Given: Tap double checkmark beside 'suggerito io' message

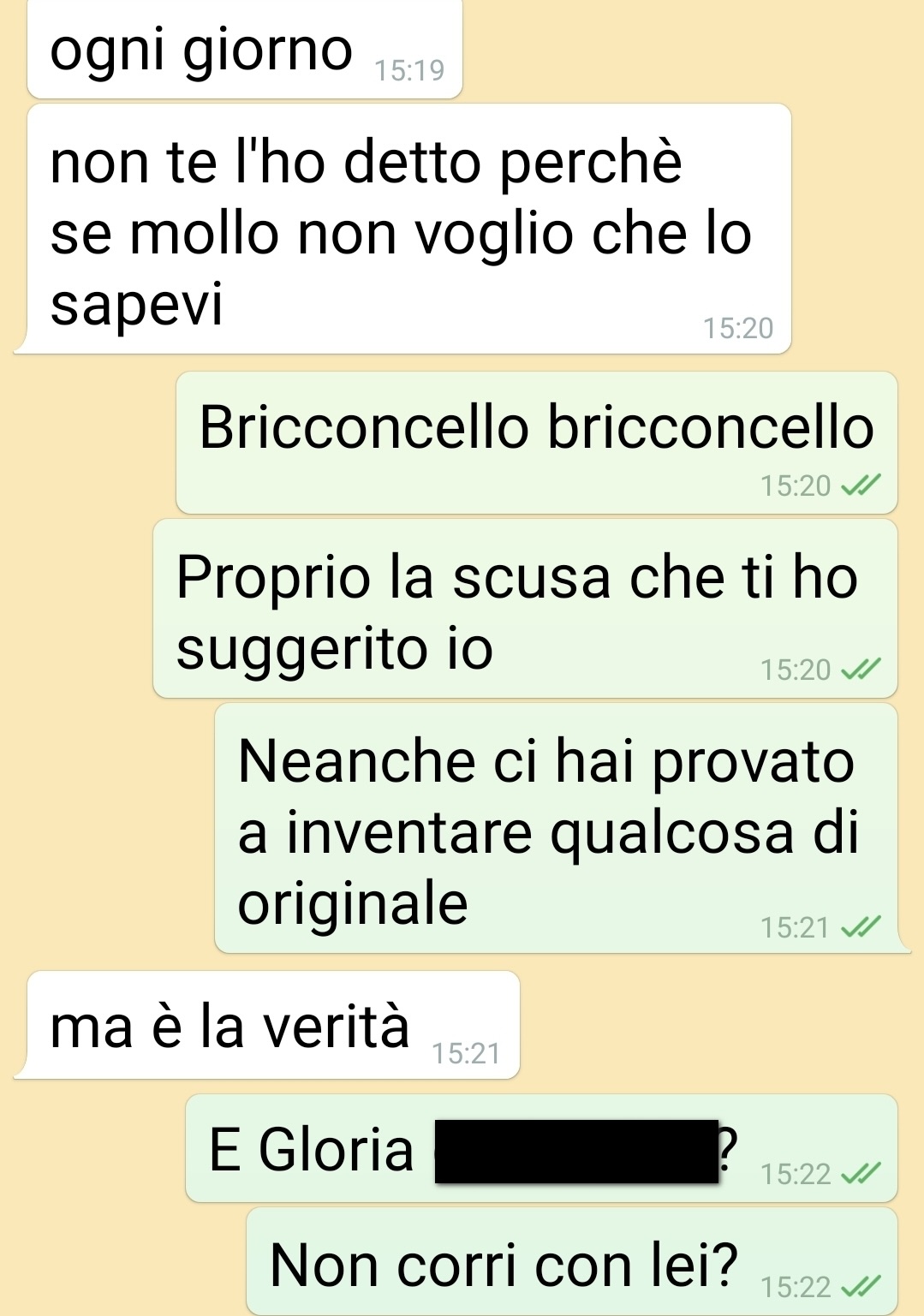Looking at the screenshot, I should [861, 670].
